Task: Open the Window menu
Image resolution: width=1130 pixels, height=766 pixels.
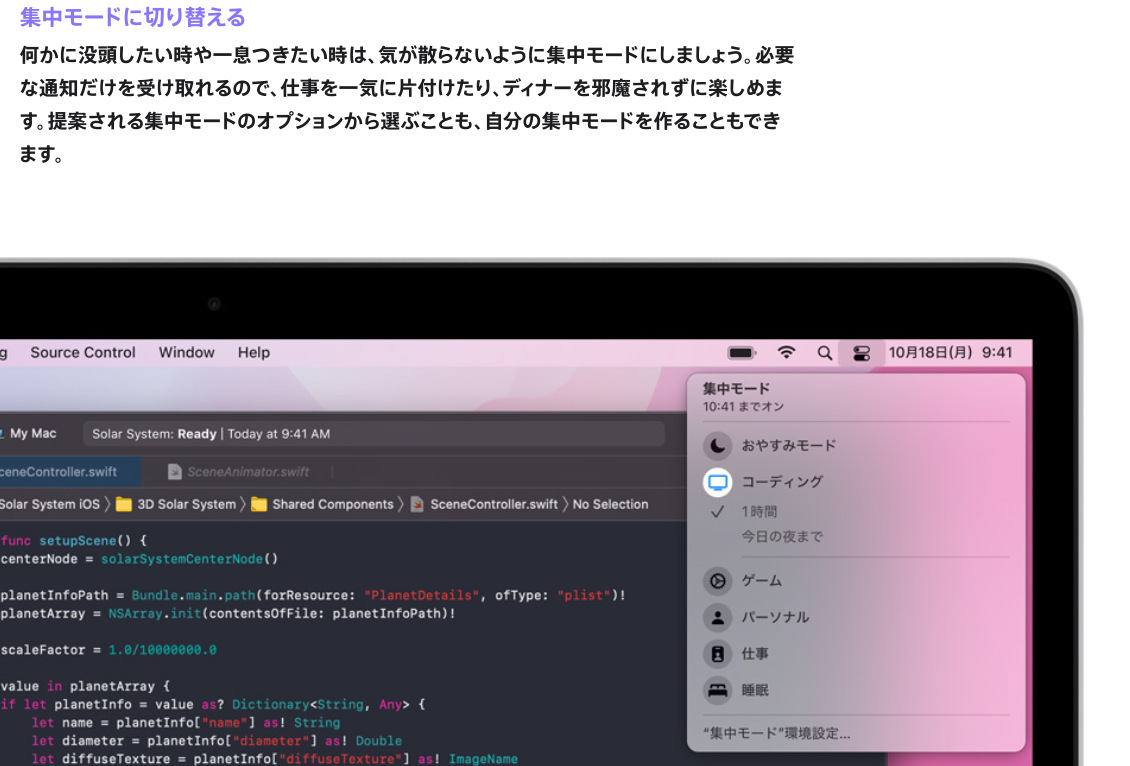Action: pyautogui.click(x=187, y=352)
